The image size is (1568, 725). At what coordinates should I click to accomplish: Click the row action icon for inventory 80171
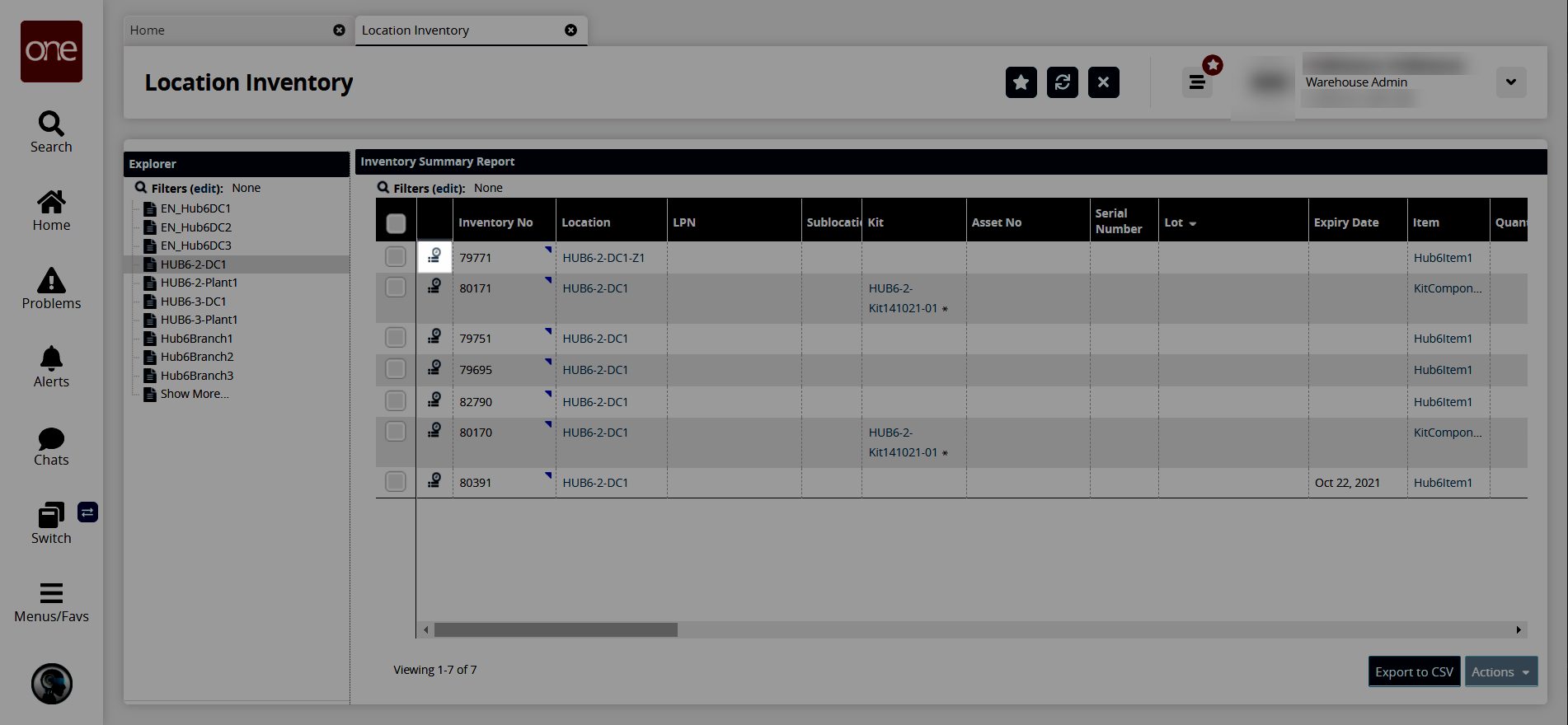coord(434,287)
